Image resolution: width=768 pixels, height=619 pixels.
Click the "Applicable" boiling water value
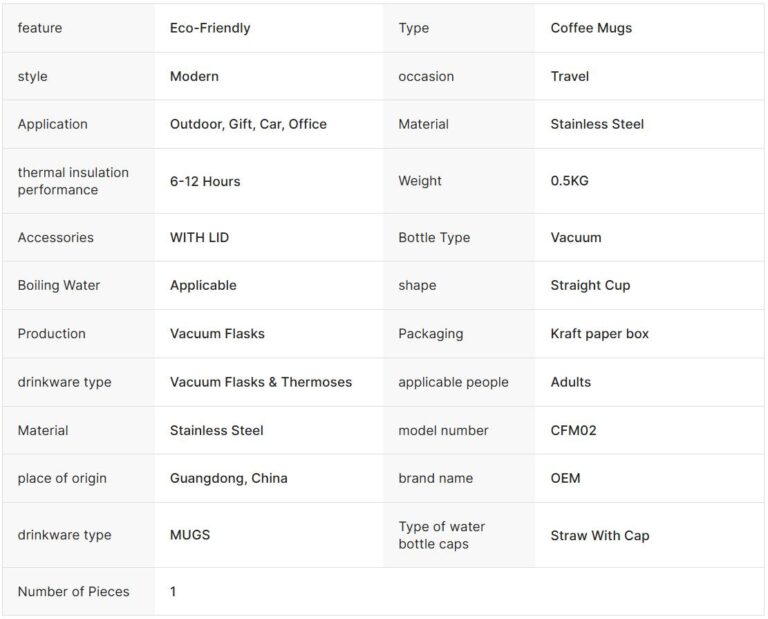pyautogui.click(x=203, y=285)
